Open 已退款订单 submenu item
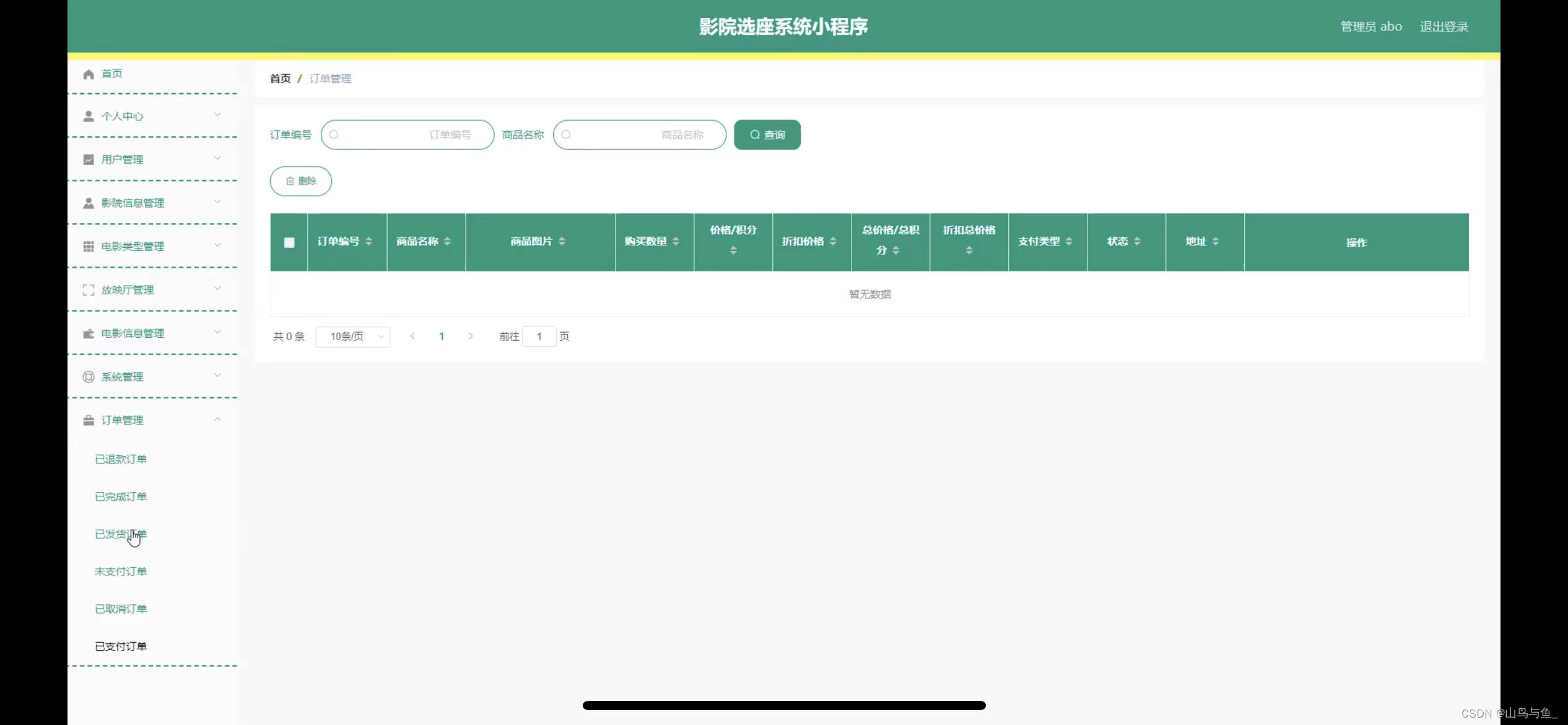The image size is (1568, 725). tap(121, 459)
